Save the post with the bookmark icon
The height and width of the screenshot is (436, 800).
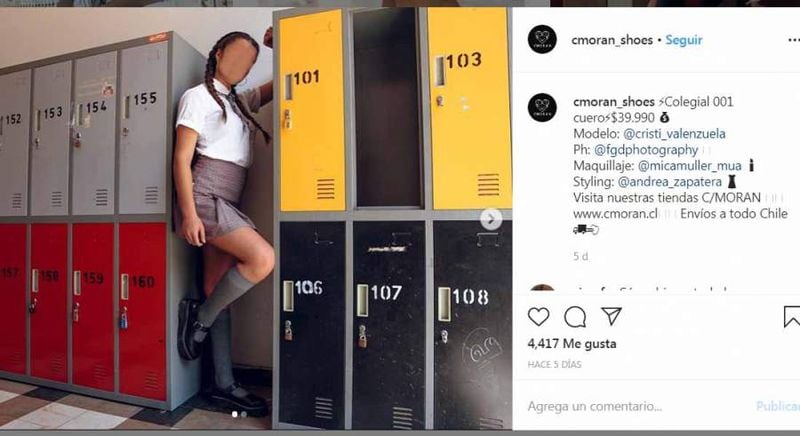(791, 317)
